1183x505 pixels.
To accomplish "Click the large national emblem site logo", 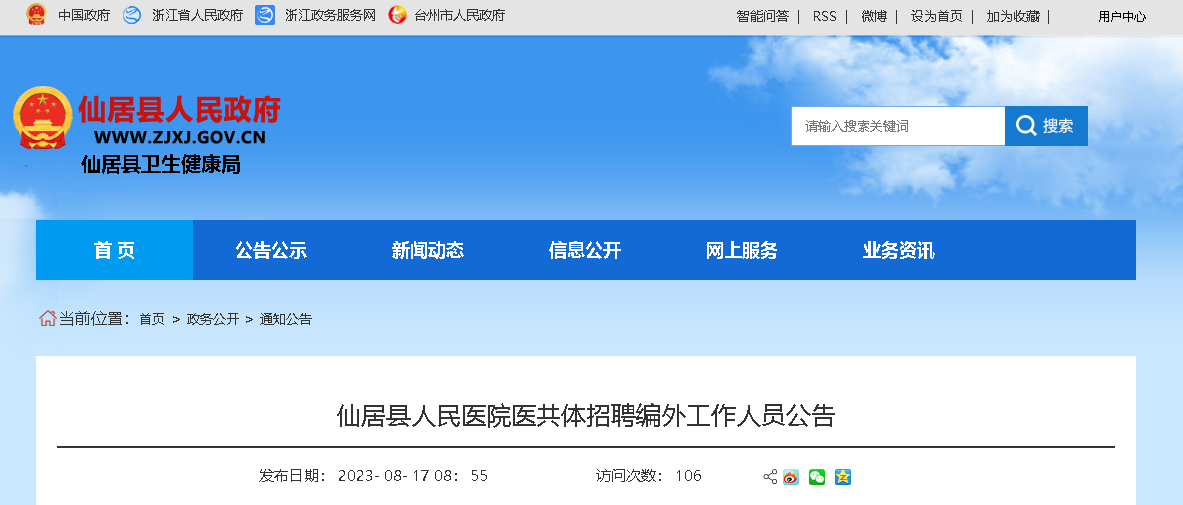I will point(43,118).
